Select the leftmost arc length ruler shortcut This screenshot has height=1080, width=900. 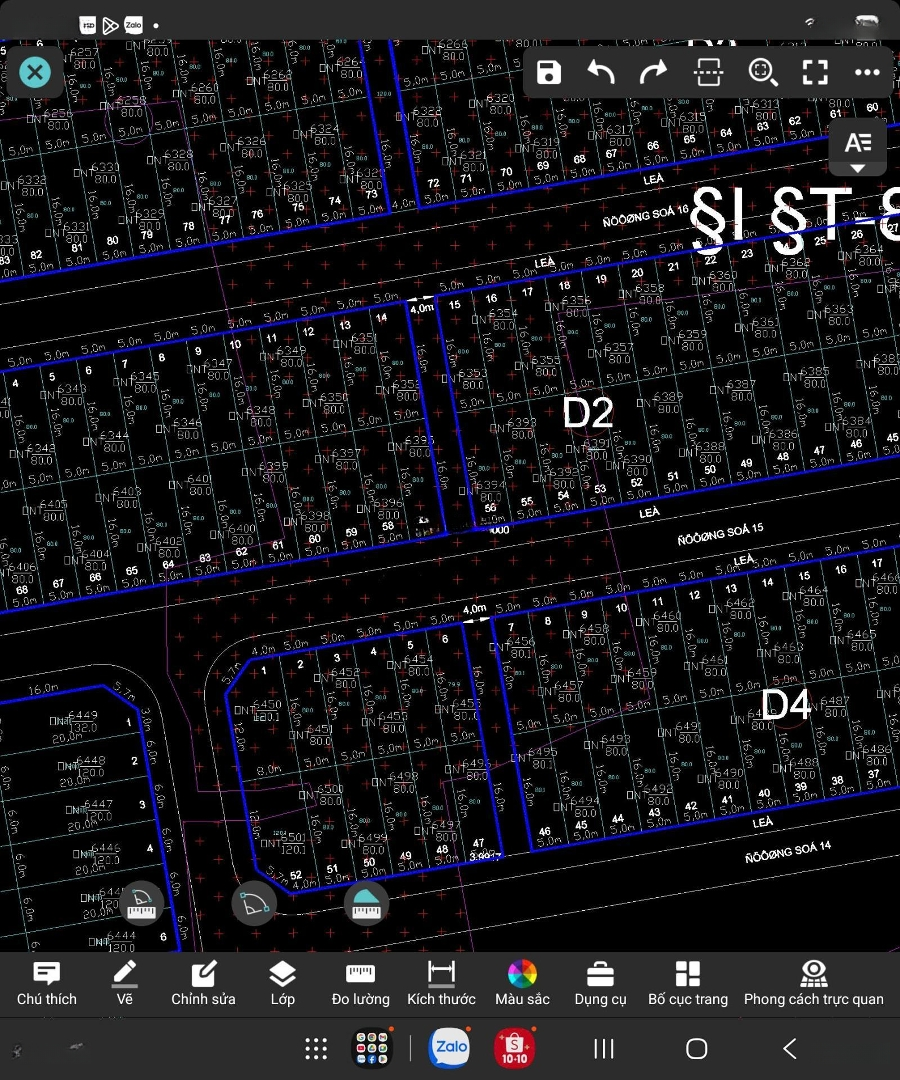(x=142, y=903)
